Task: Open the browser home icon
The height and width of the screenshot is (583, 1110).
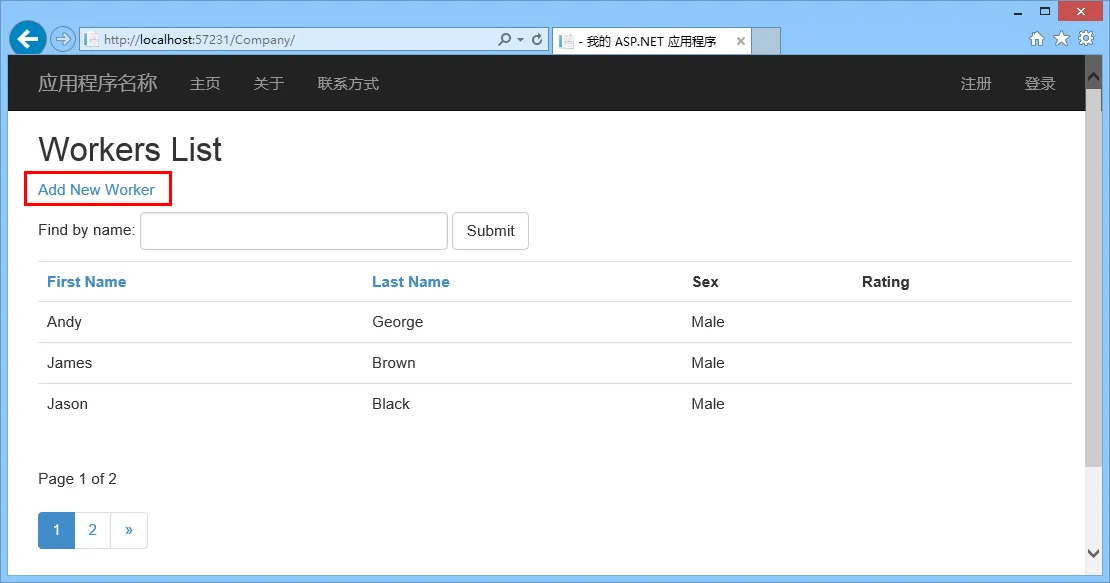Action: click(x=1037, y=39)
